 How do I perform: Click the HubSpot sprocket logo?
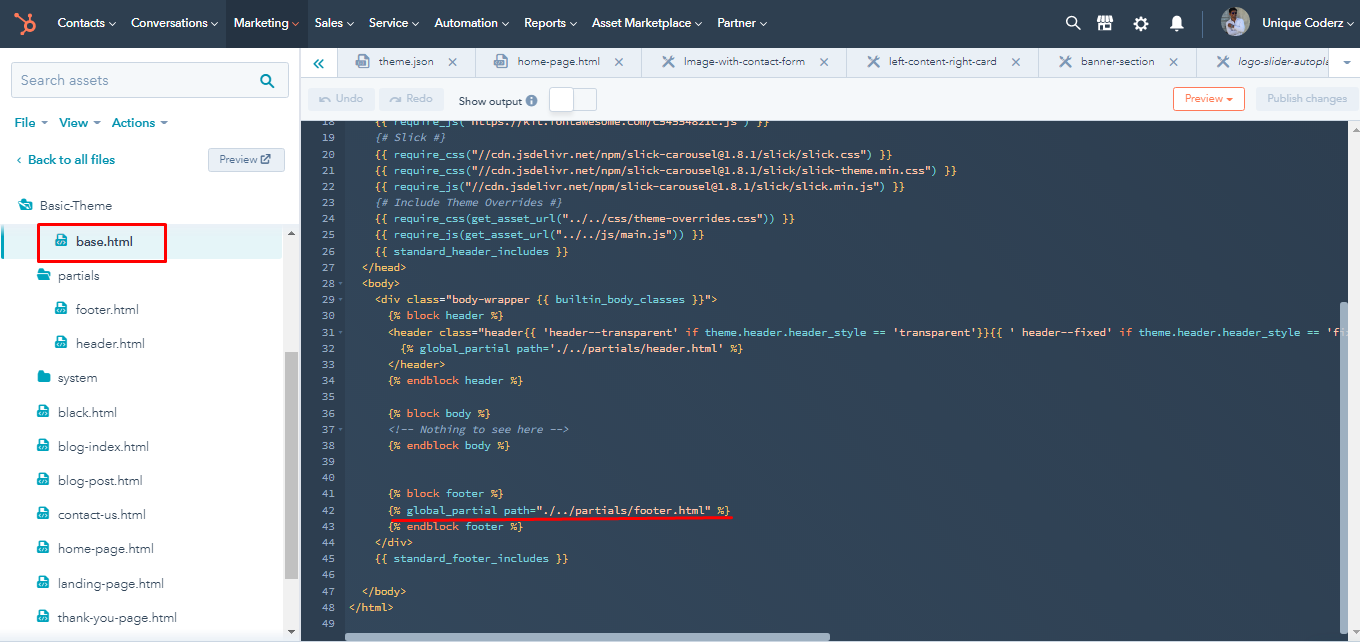click(x=25, y=23)
